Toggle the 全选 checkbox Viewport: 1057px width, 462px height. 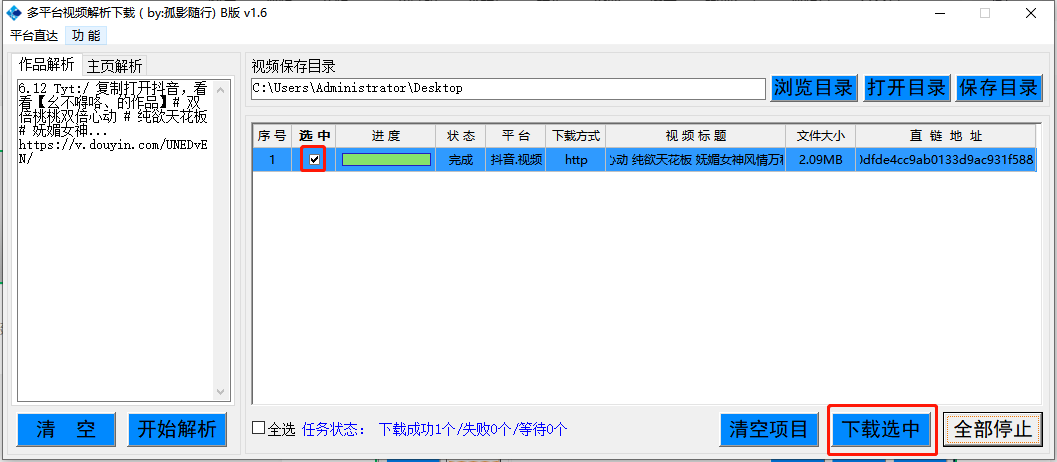tap(258, 428)
